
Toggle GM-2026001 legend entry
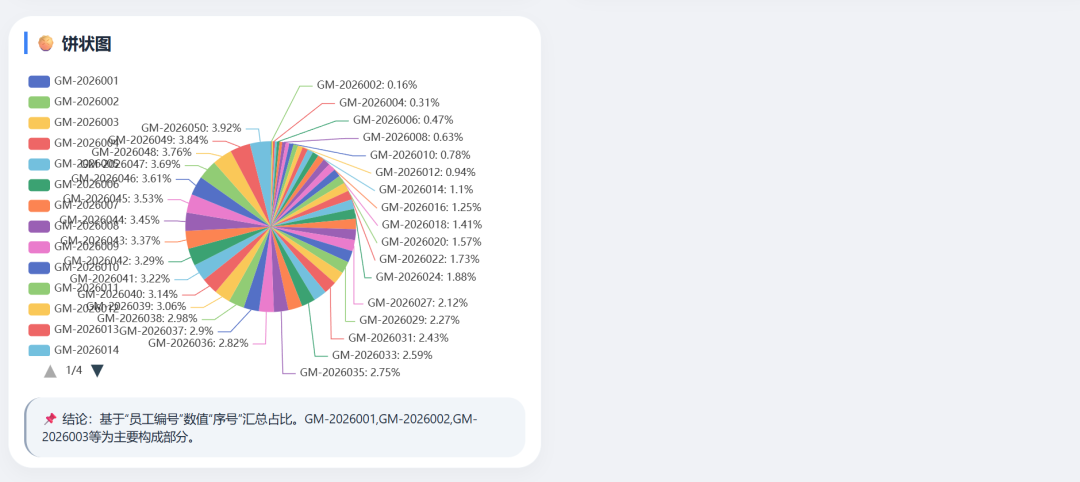(74, 81)
